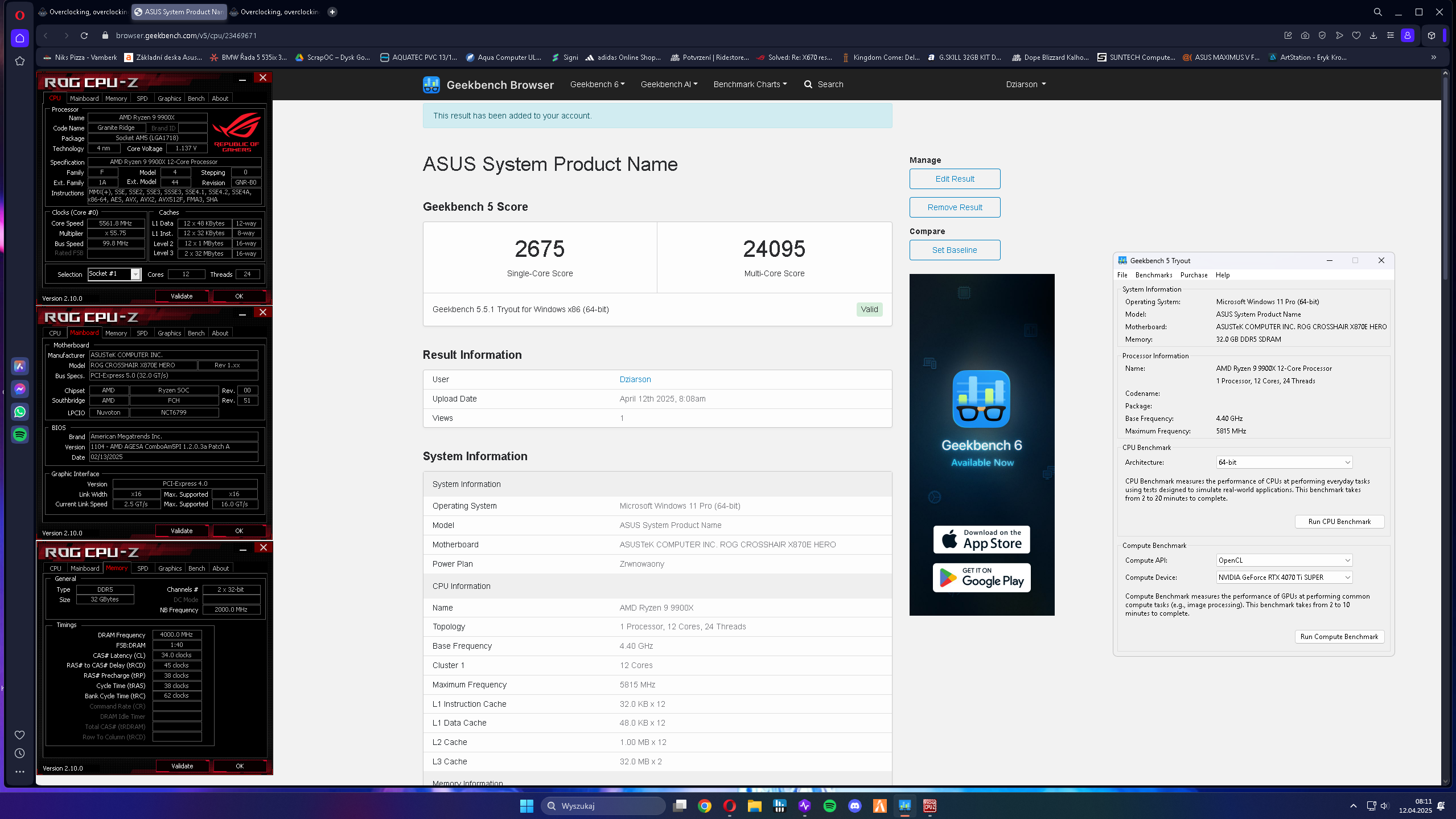The width and height of the screenshot is (1456, 819).
Task: Click Get it on Google Play badge
Action: 981,578
